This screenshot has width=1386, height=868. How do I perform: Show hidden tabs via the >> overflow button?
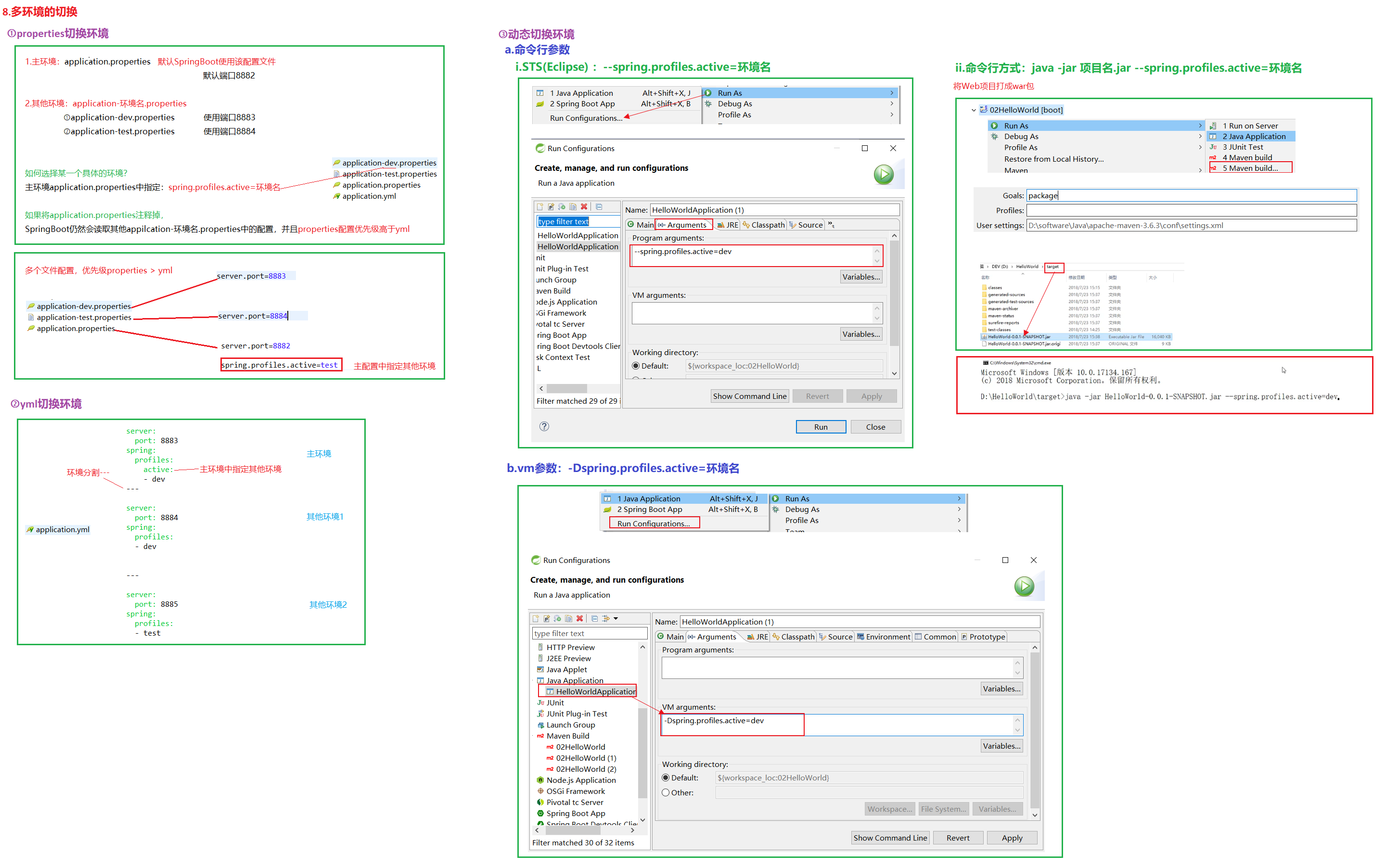(x=830, y=225)
